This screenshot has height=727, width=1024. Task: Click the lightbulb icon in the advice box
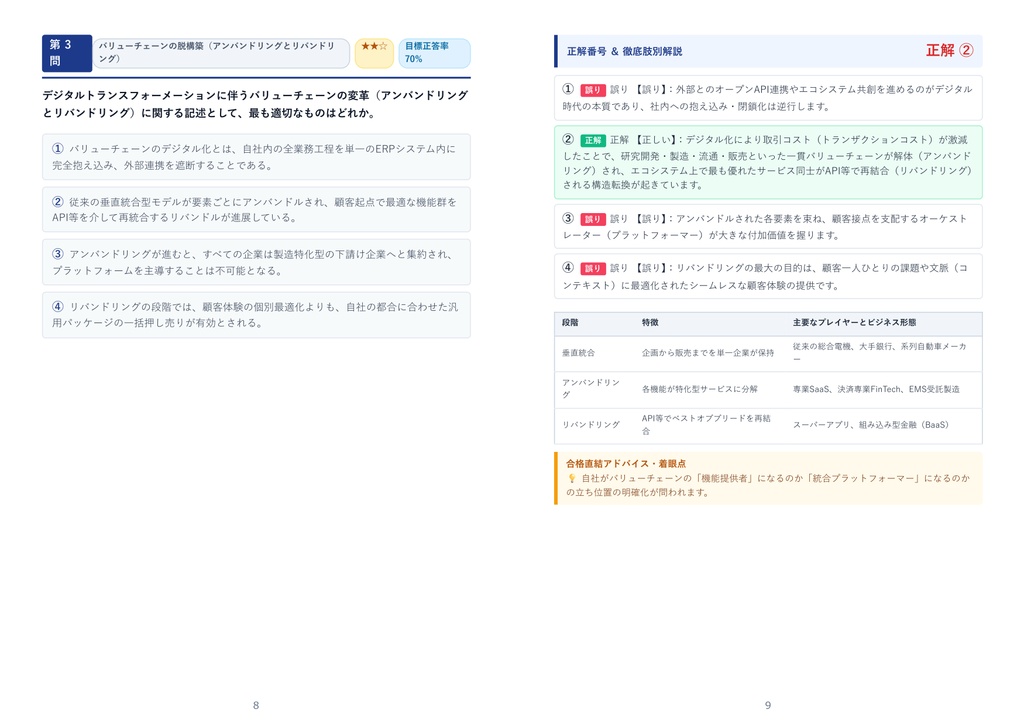(571, 479)
